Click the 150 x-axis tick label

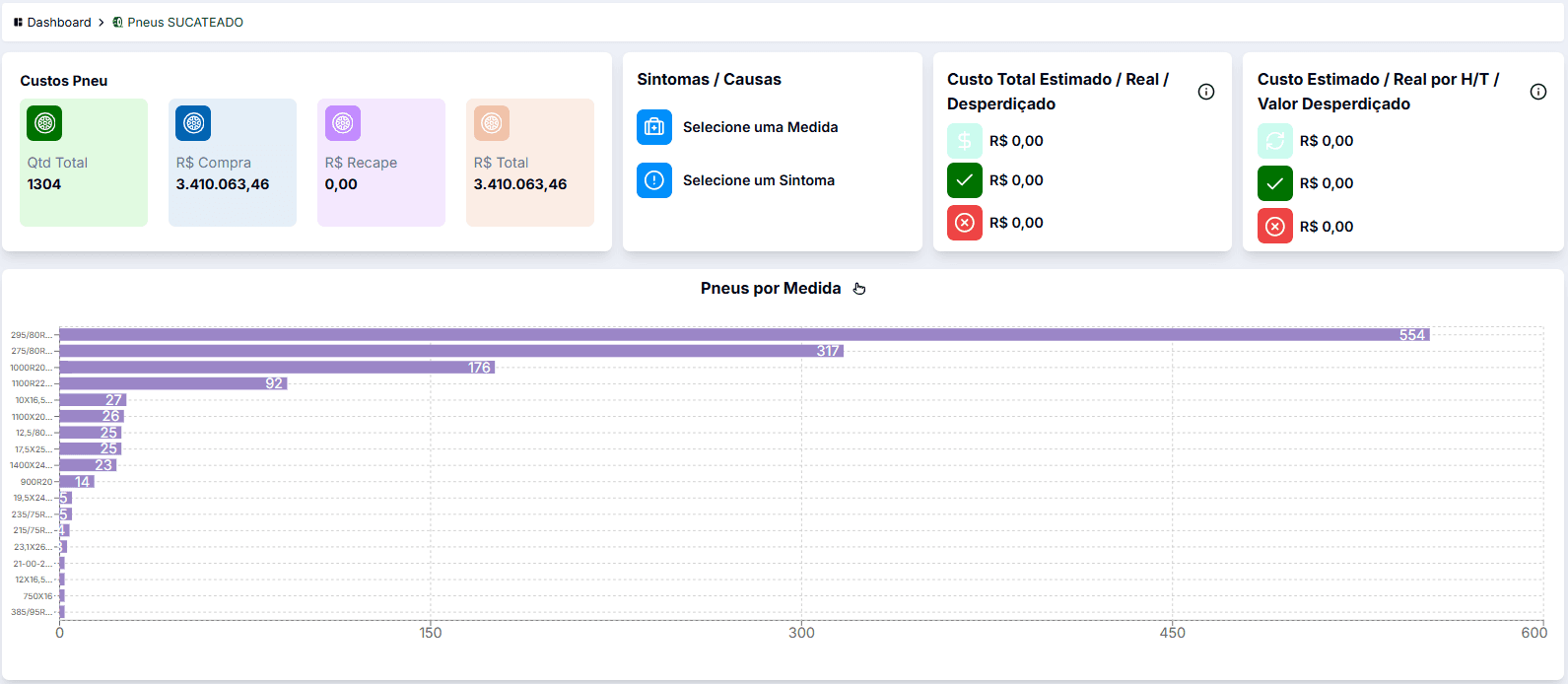tap(431, 633)
